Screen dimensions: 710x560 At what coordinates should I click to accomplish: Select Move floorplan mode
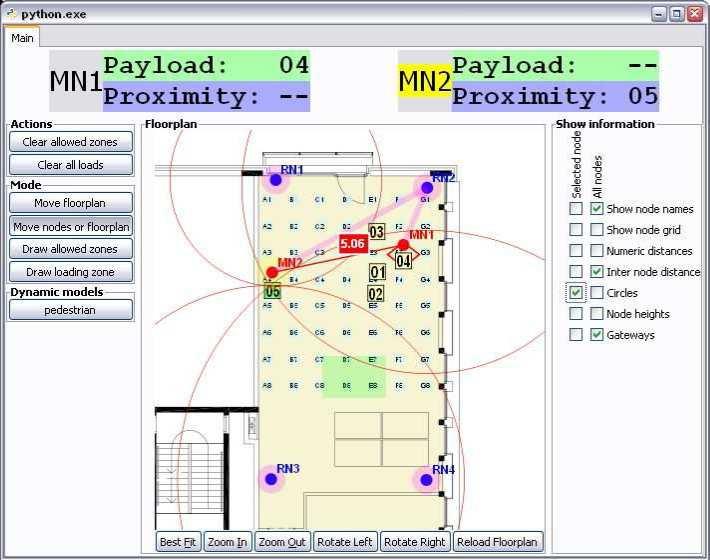tap(71, 203)
